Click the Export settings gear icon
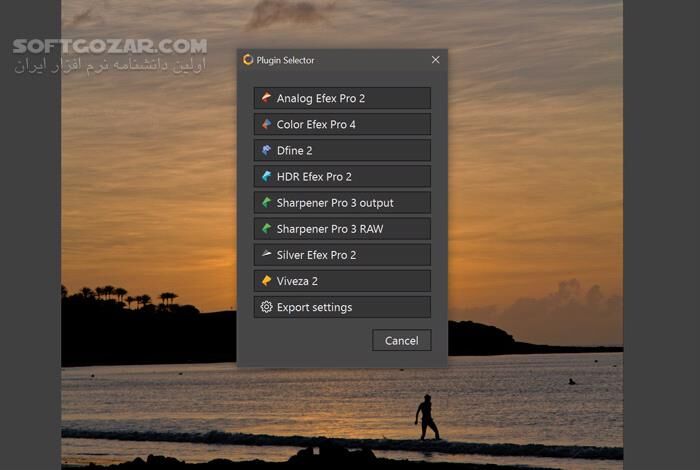 click(266, 307)
